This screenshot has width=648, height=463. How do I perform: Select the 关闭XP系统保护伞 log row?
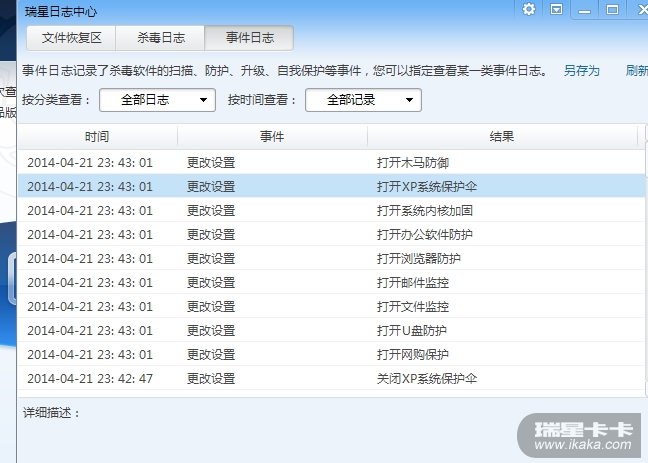click(331, 378)
